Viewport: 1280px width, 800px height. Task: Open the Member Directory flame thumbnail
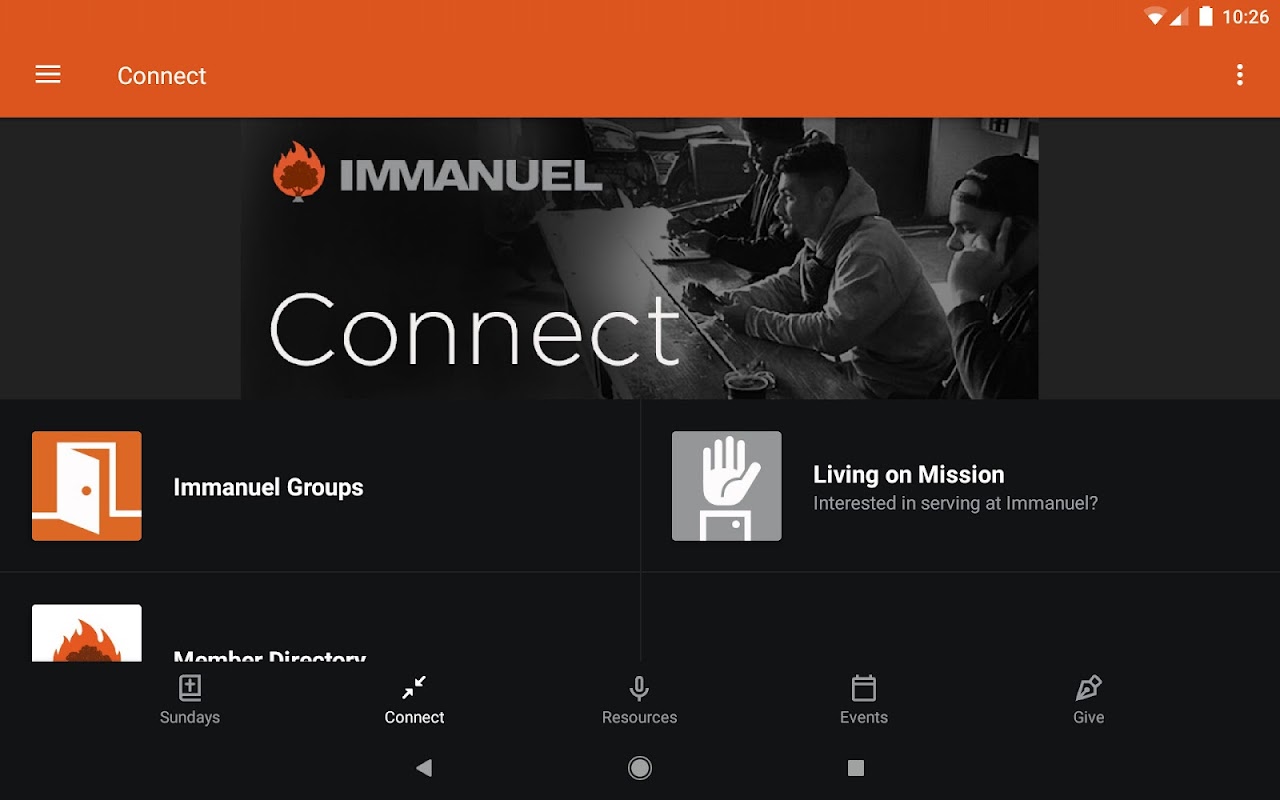click(x=87, y=633)
